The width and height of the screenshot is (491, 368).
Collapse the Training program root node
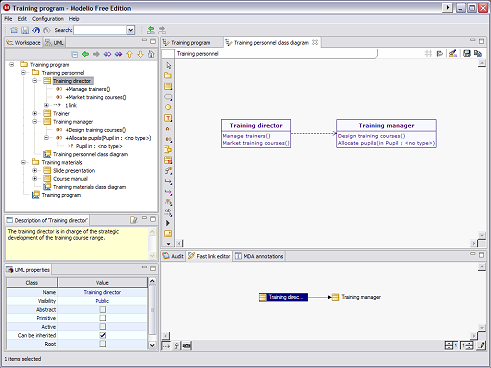pyautogui.click(x=12, y=65)
